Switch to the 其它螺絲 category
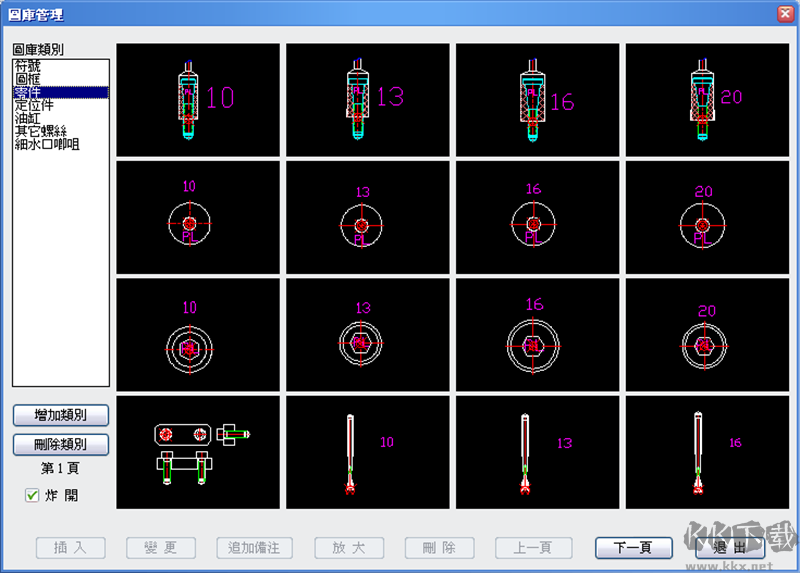Screen dimensions: 800x573 click(x=40, y=131)
